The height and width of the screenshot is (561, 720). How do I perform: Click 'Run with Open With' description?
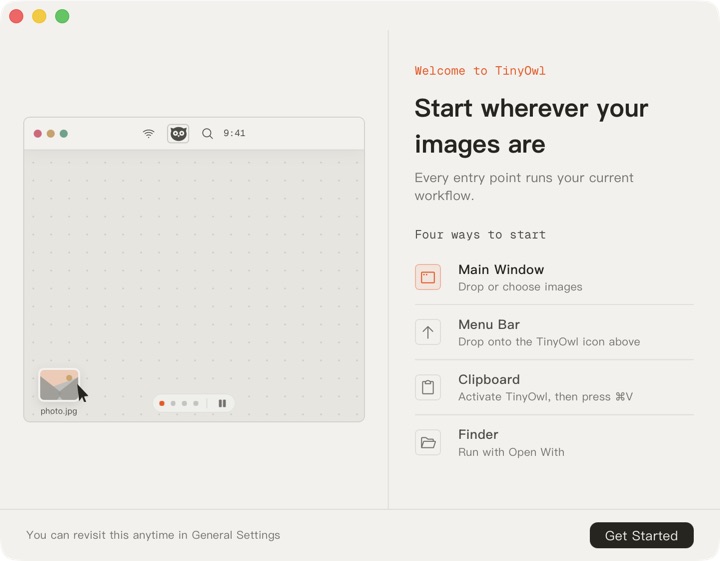coord(511,452)
